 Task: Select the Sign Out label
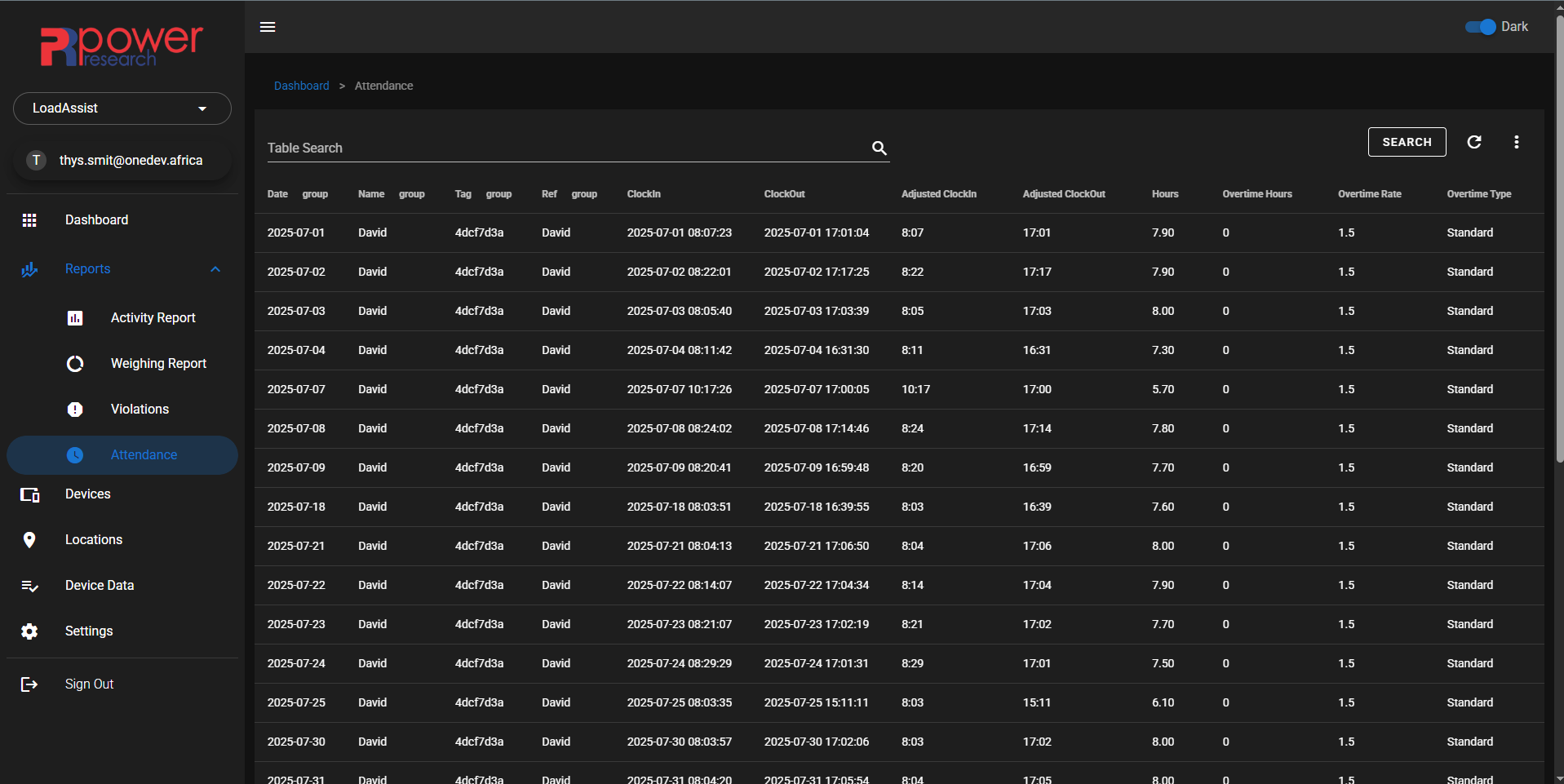click(89, 684)
